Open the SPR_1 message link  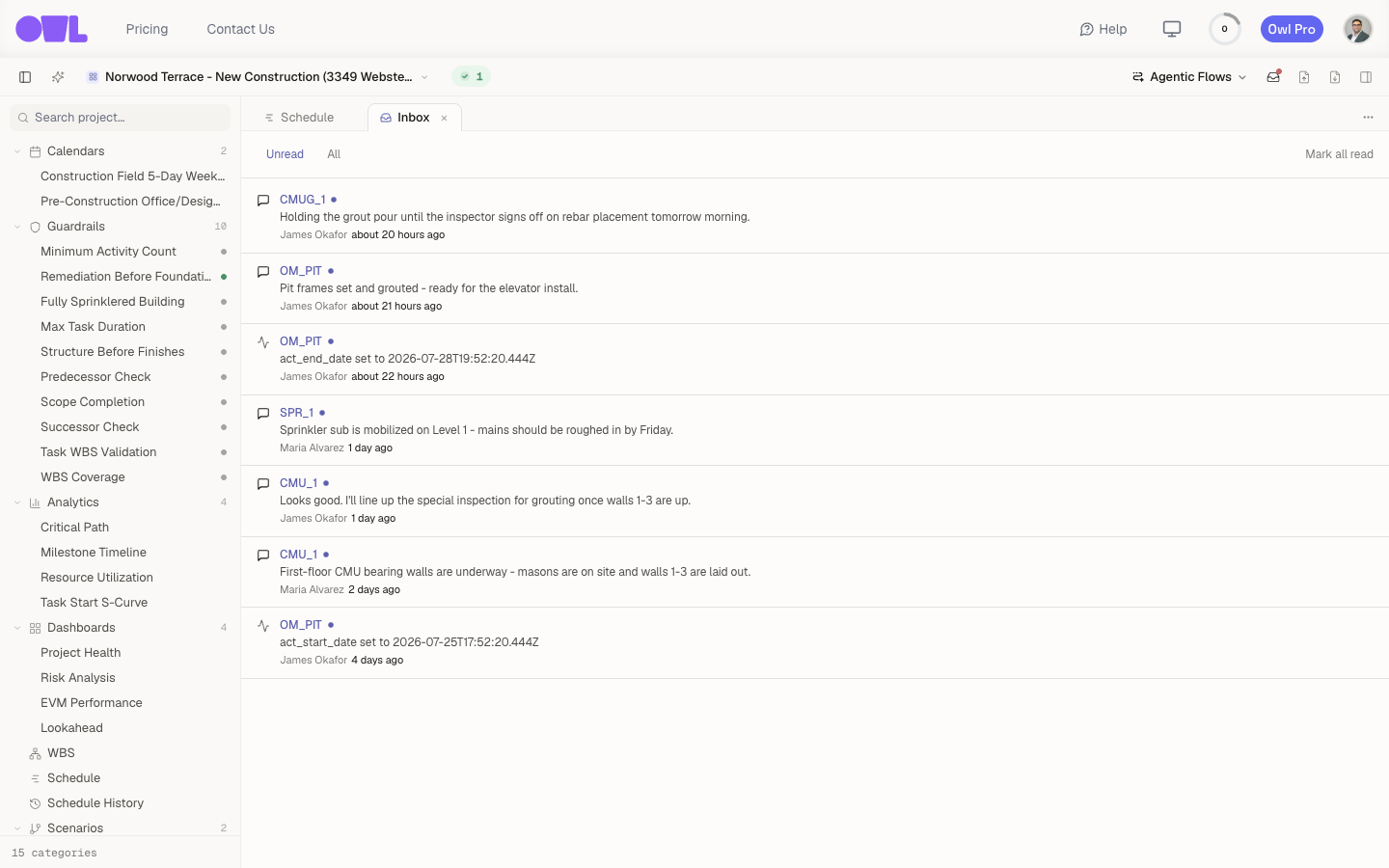coord(296,413)
